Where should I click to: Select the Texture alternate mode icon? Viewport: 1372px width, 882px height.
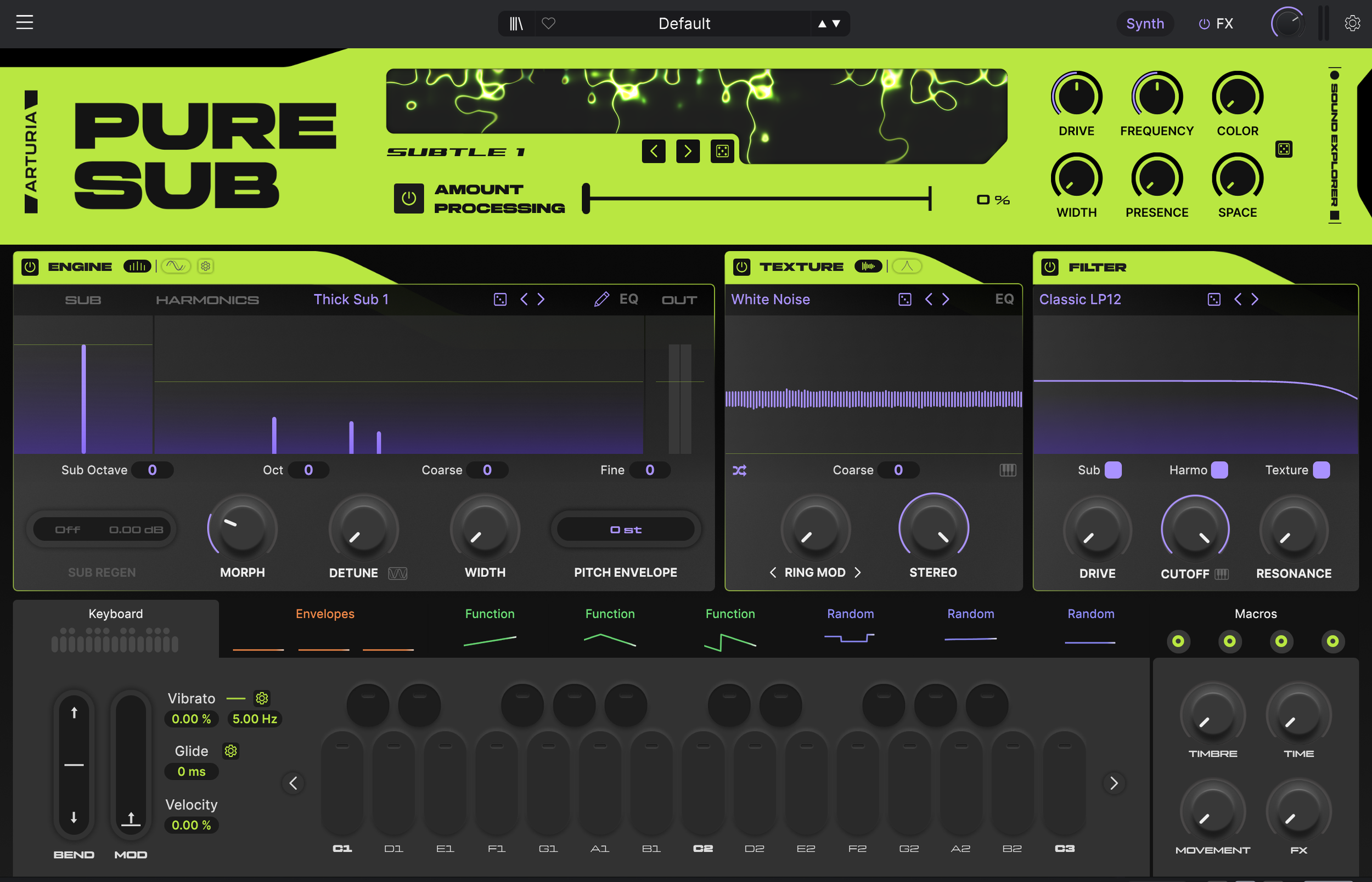click(907, 267)
